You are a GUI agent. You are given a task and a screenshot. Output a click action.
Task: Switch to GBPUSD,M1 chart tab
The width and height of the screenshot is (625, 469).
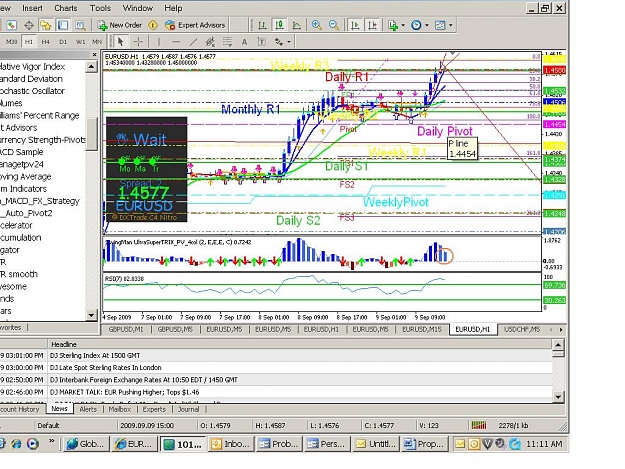point(126,330)
